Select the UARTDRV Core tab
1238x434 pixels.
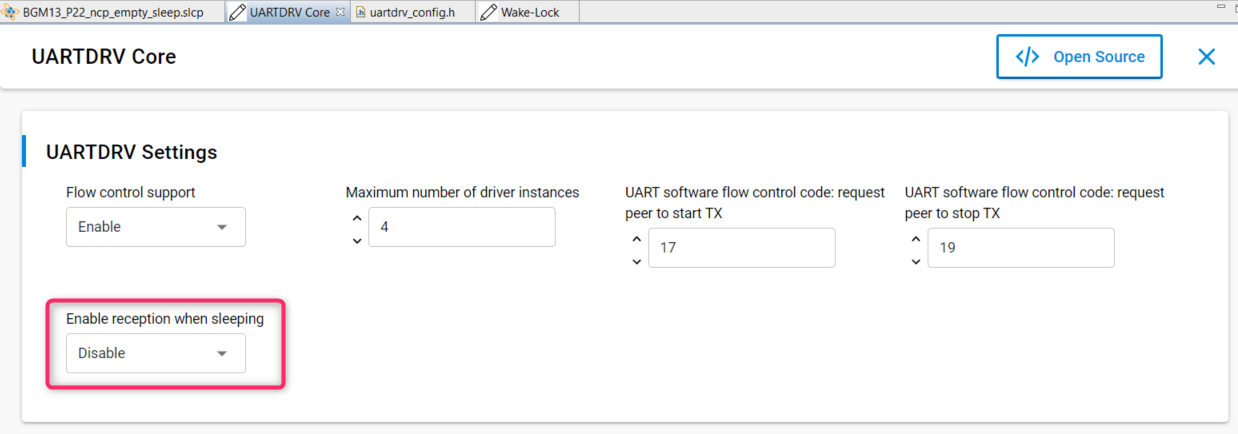pyautogui.click(x=289, y=12)
